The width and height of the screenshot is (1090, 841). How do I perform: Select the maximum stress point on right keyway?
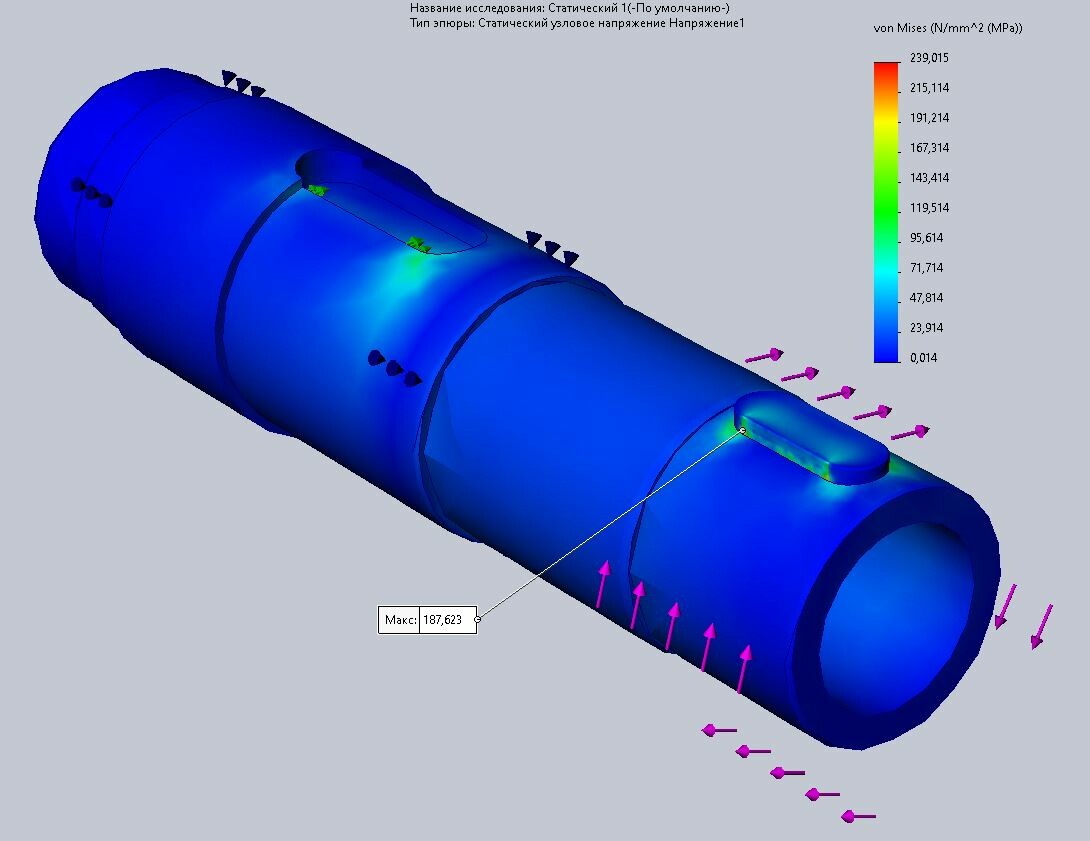(x=743, y=430)
